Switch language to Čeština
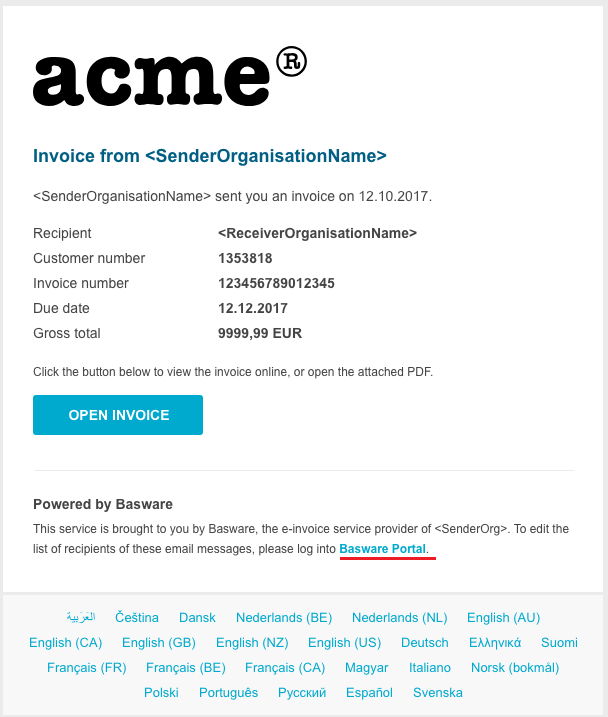This screenshot has height=717, width=608. point(138,618)
